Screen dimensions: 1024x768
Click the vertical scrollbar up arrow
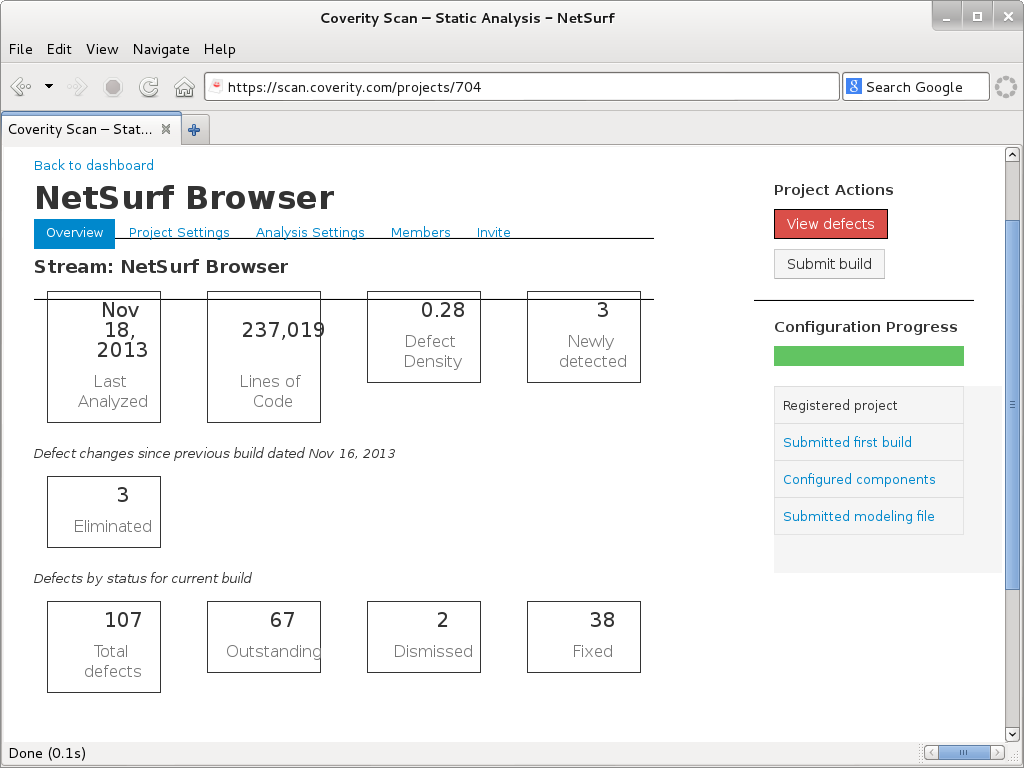point(1012,155)
